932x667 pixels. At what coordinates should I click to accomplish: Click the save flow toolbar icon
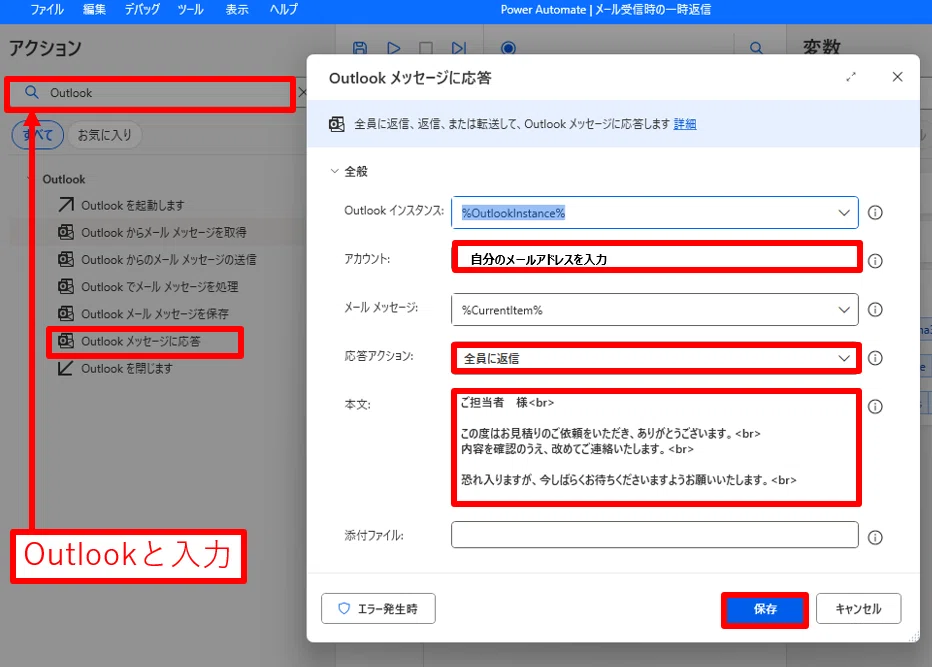(360, 48)
